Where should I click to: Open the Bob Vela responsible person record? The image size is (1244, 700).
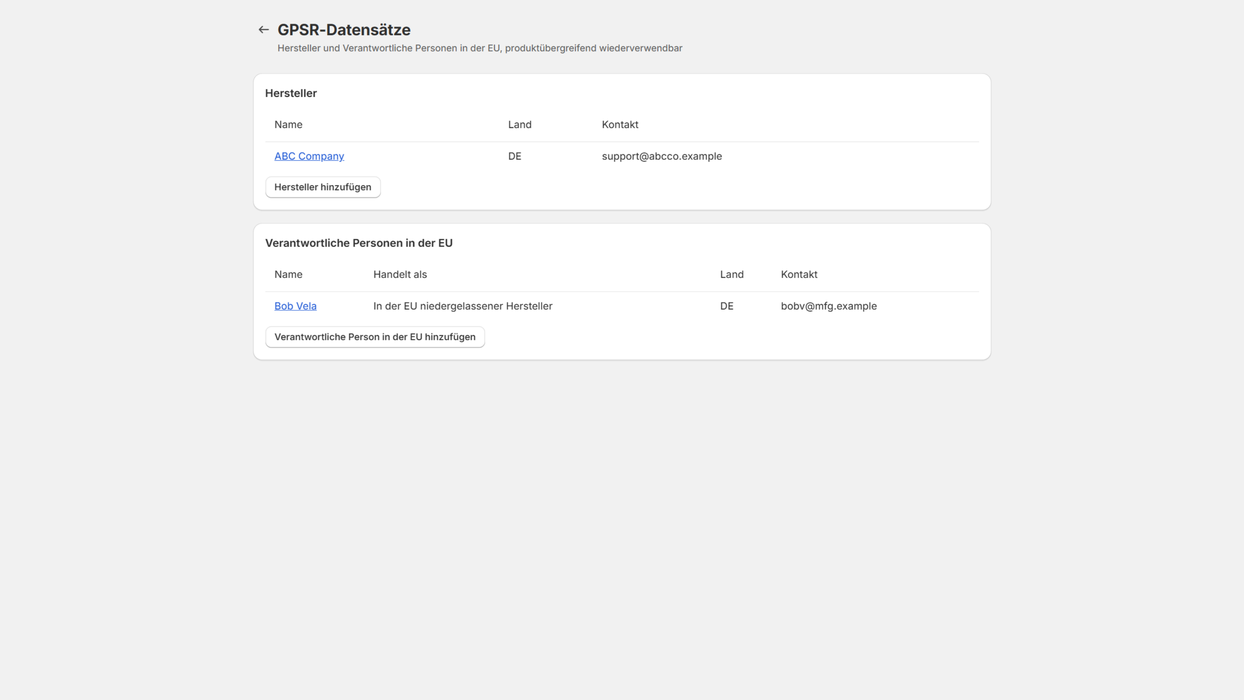pos(295,306)
